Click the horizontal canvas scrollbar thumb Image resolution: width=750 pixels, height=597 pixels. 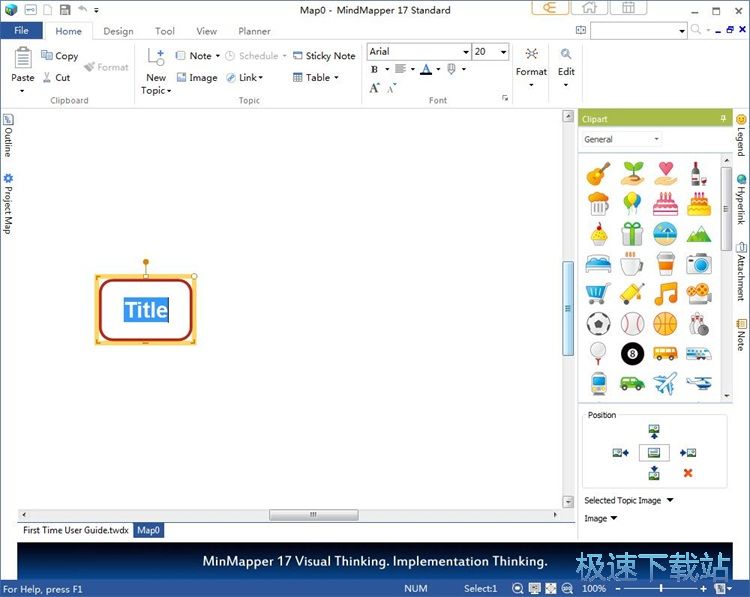tap(313, 515)
